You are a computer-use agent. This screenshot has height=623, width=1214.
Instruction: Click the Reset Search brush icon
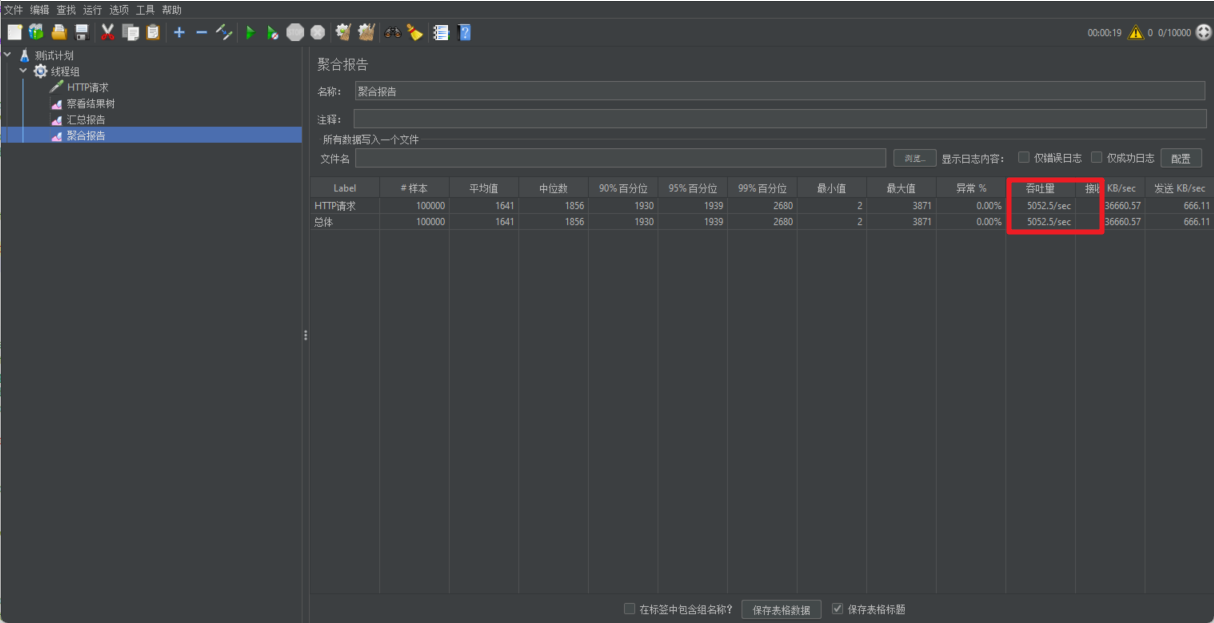[x=414, y=32]
